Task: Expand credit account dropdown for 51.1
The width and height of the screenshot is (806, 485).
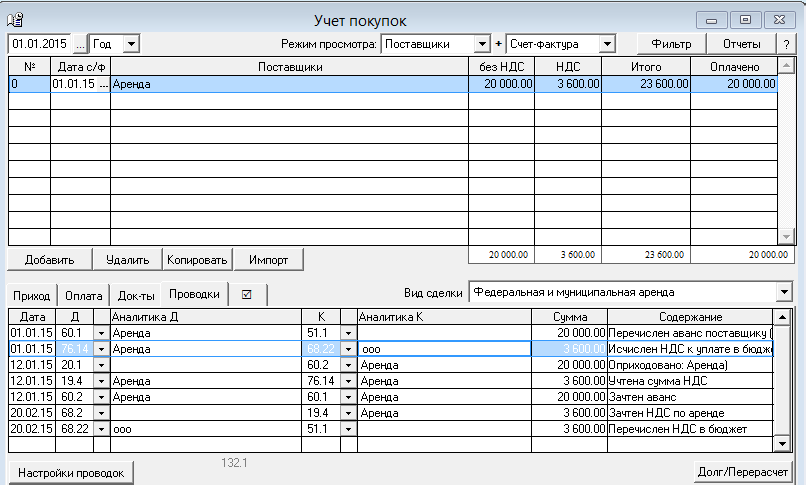Action: tap(348, 332)
